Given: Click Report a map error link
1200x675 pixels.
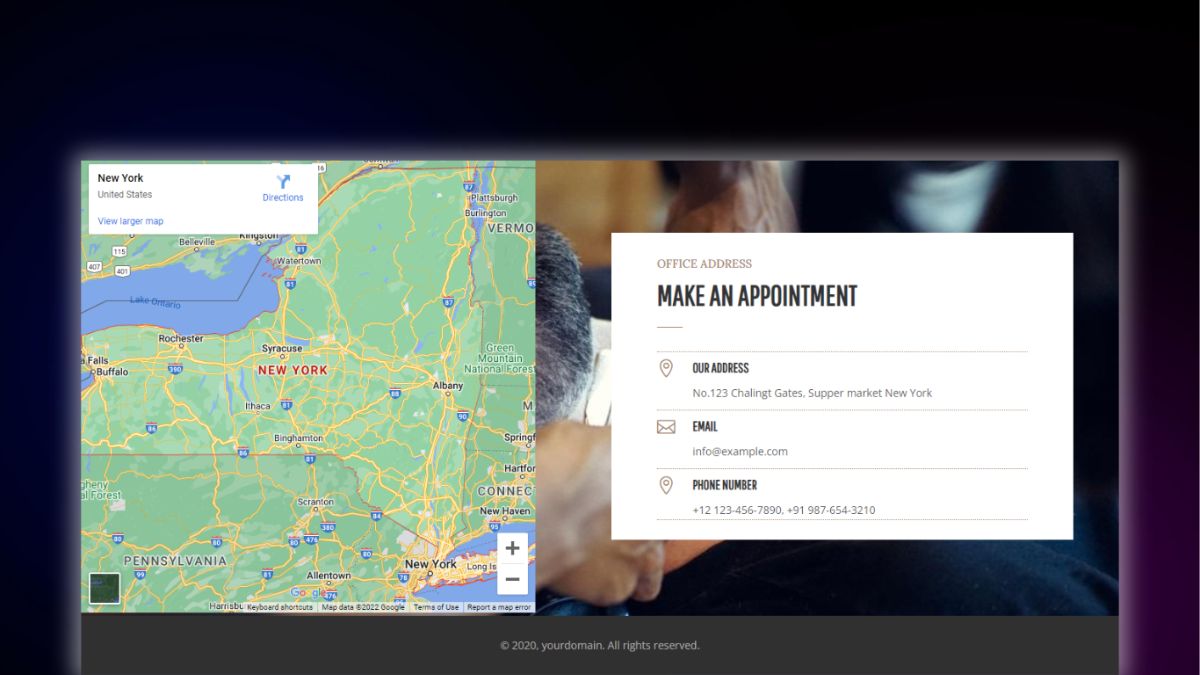Looking at the screenshot, I should point(499,607).
